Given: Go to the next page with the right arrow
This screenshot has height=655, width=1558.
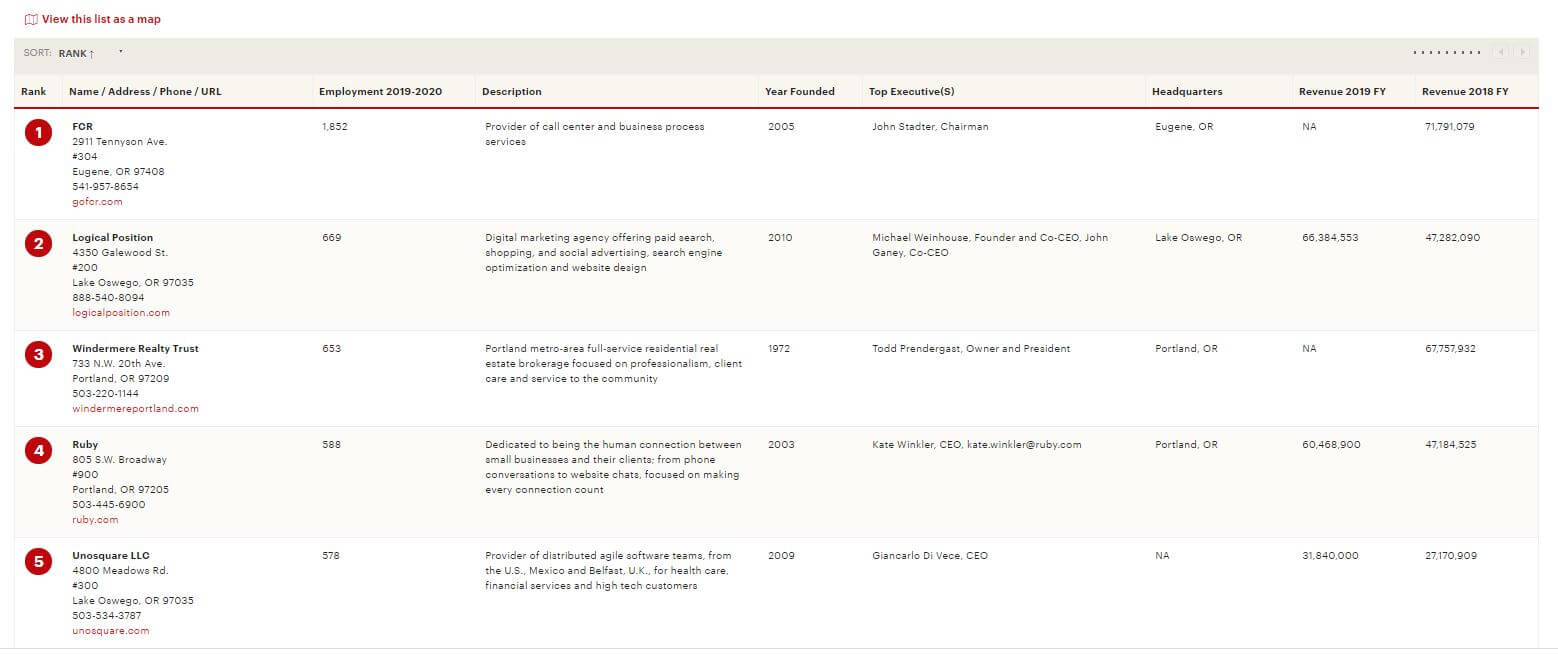Looking at the screenshot, I should [x=1522, y=52].
